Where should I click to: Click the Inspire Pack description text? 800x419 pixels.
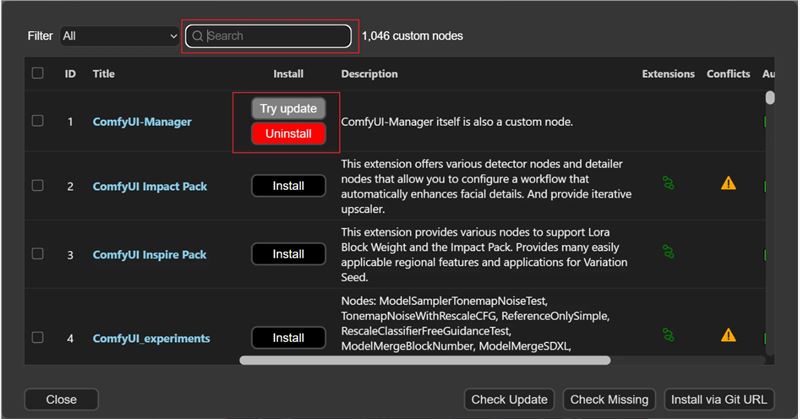(484, 255)
